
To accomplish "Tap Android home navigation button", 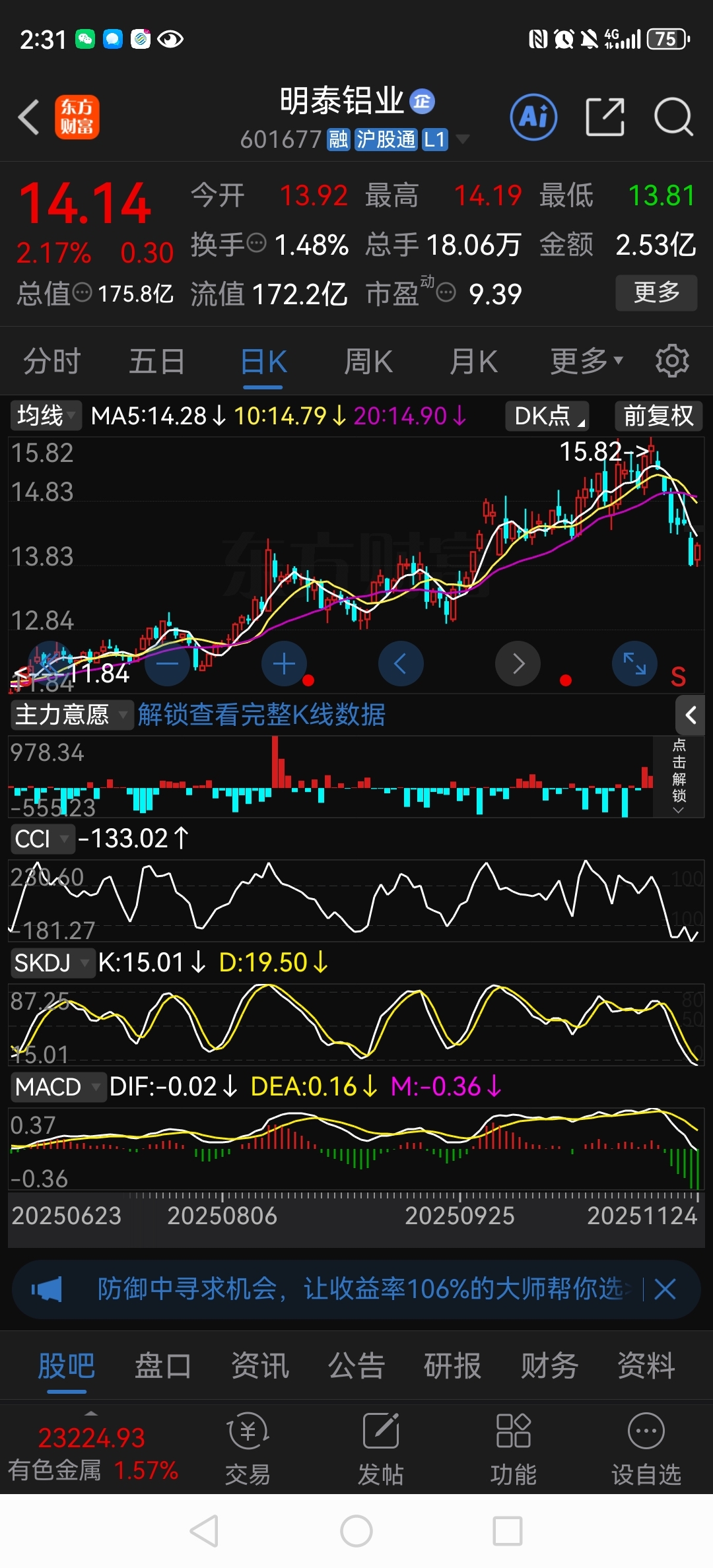I will (x=356, y=1531).
